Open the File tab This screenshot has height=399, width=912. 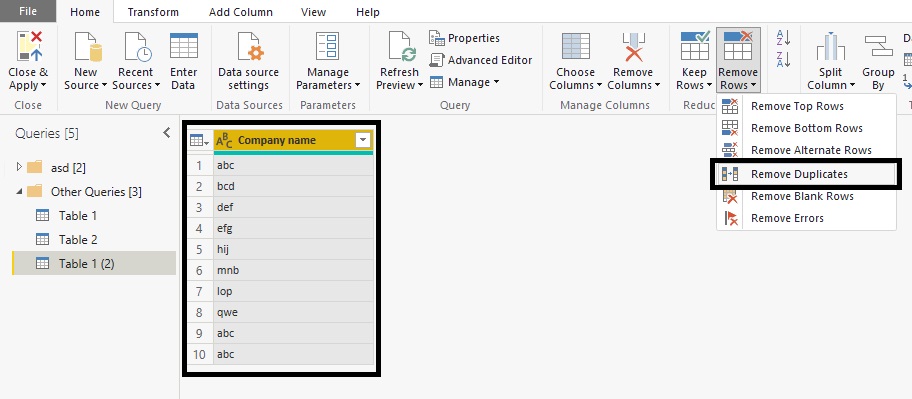(28, 11)
